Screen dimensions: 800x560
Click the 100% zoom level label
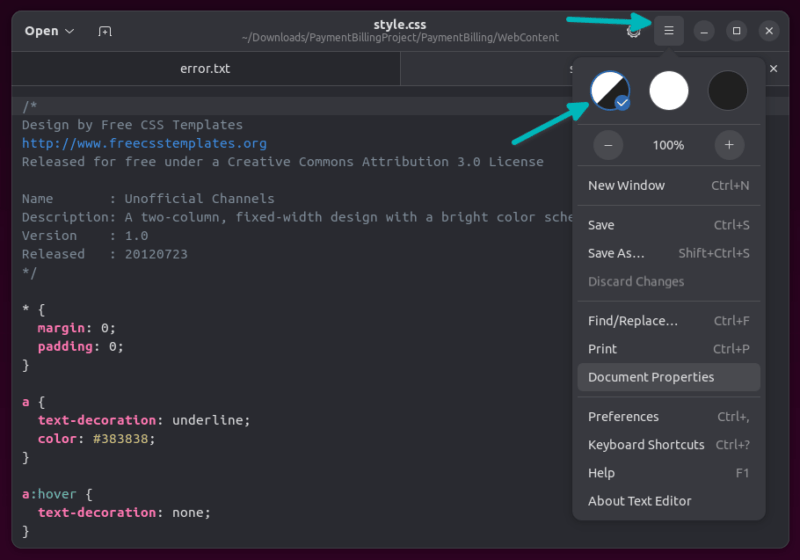[x=668, y=145]
